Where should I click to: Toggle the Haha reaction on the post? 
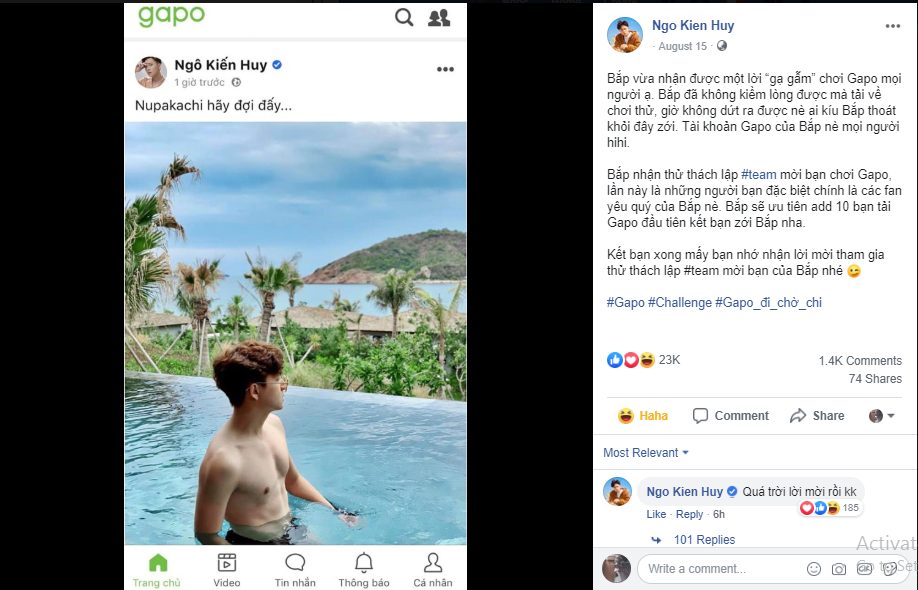pyautogui.click(x=642, y=416)
